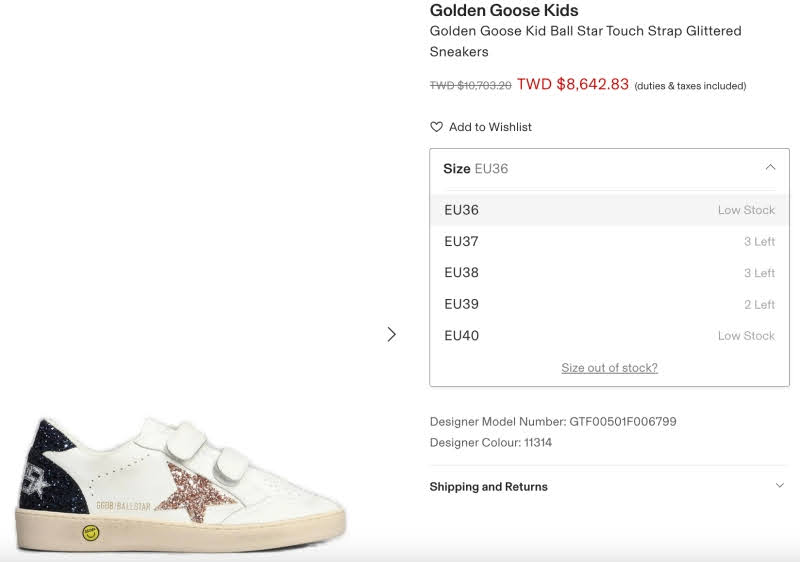Click the Add to Wishlist text

[490, 127]
